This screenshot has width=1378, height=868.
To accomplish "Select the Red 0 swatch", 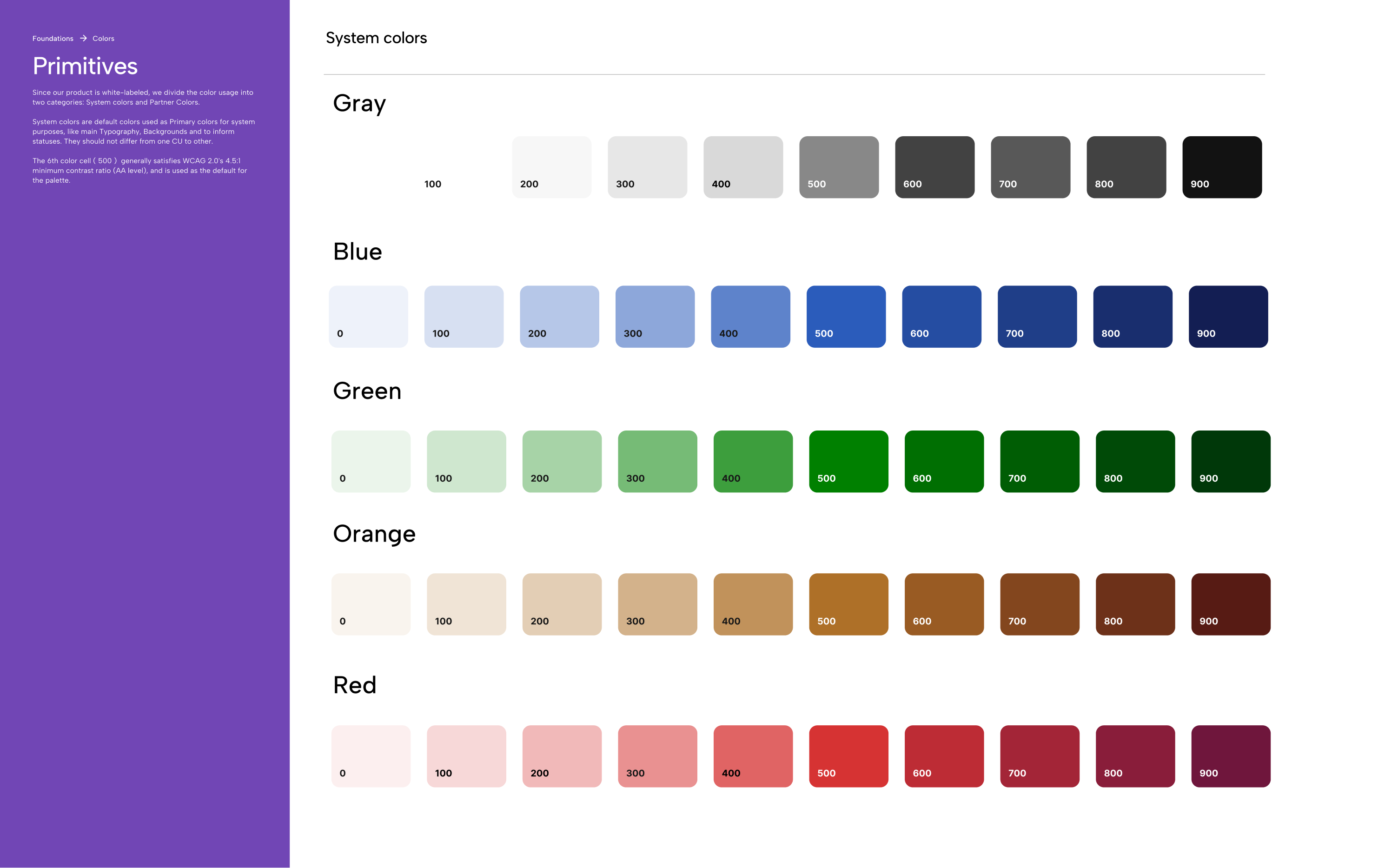I will 371,756.
